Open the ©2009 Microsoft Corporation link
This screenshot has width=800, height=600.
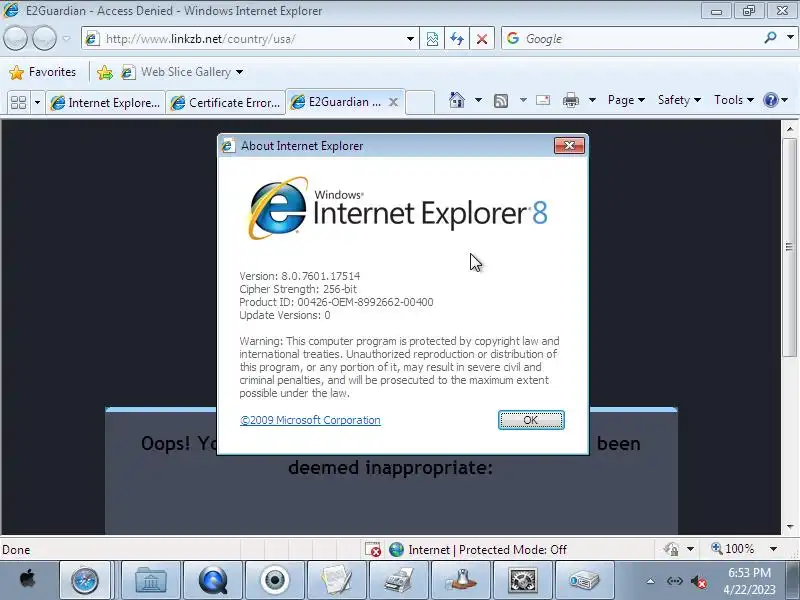pos(310,420)
